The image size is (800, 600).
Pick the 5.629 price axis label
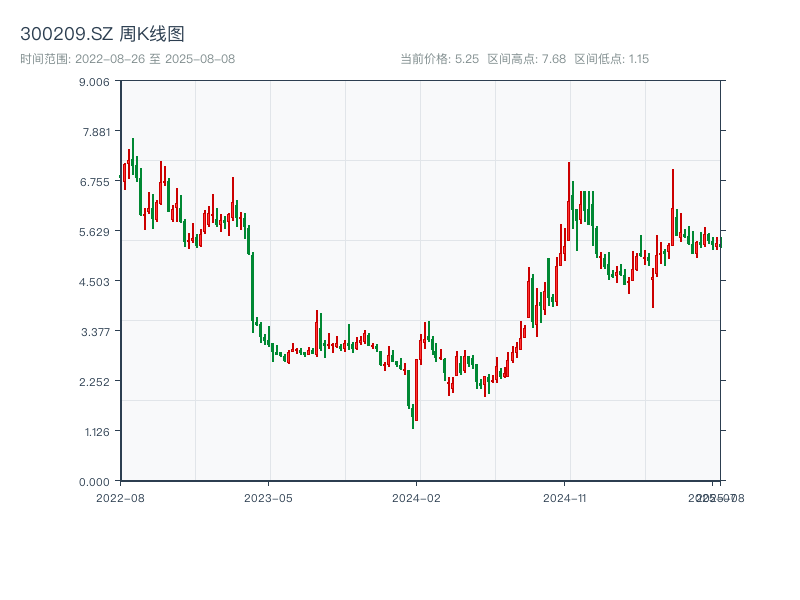tap(95, 231)
